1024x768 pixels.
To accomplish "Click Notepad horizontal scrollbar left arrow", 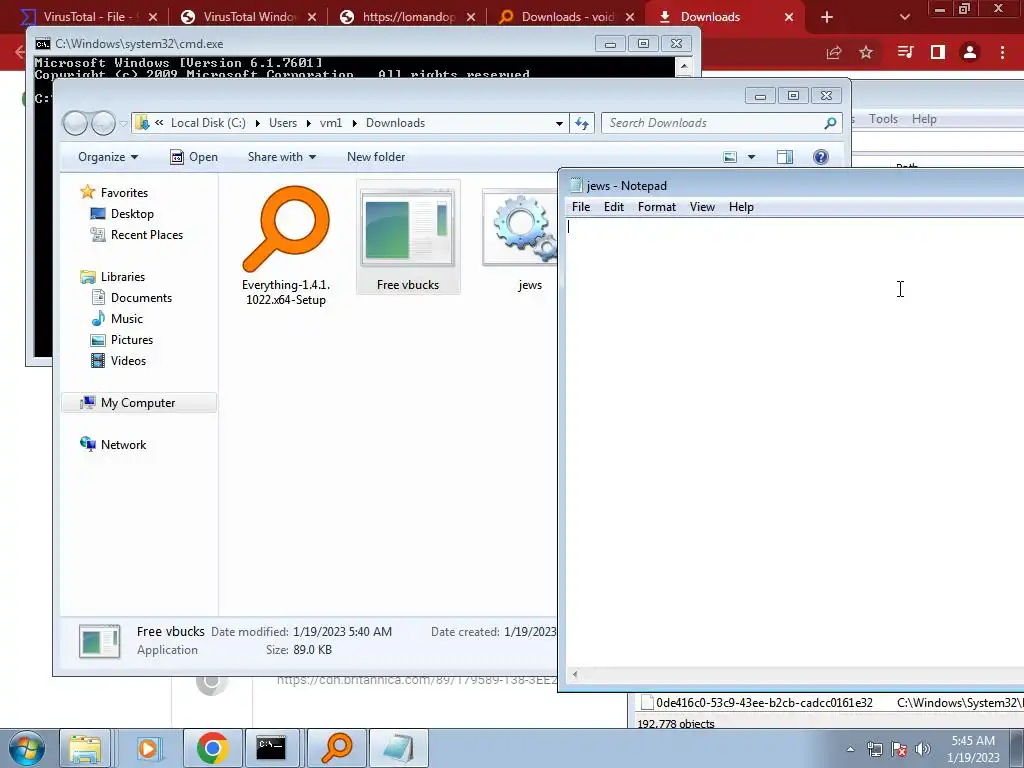I will click(x=575, y=675).
